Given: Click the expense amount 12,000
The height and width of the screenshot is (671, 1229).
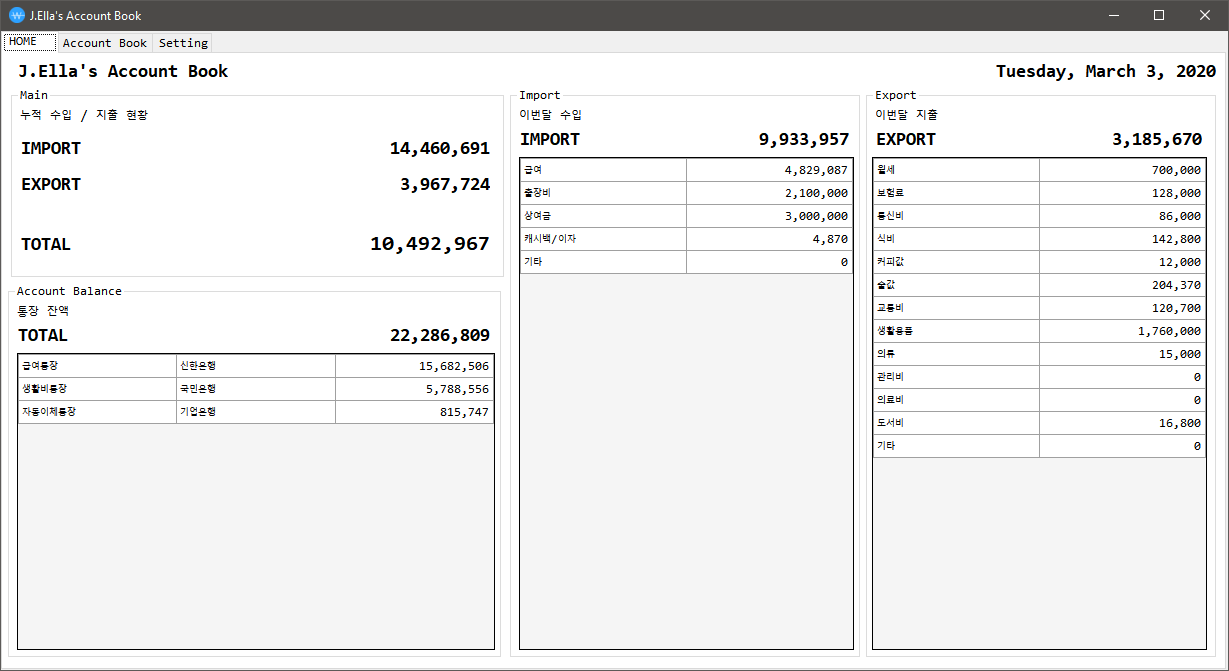Looking at the screenshot, I should 1122,262.
